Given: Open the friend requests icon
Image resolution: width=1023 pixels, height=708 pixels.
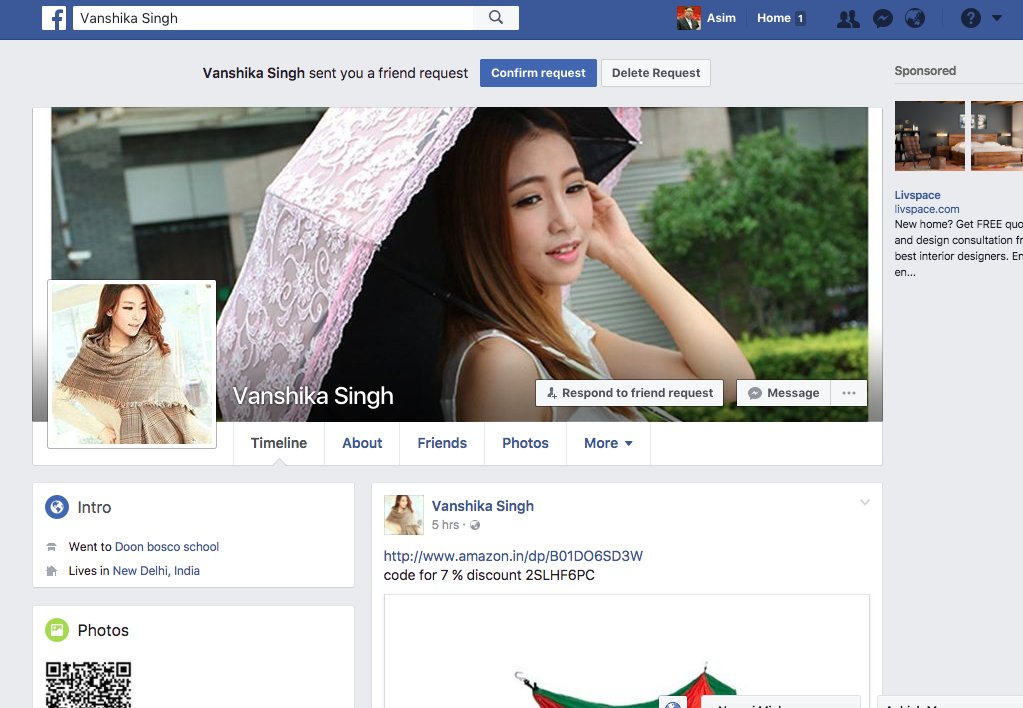Looking at the screenshot, I should pyautogui.click(x=847, y=18).
